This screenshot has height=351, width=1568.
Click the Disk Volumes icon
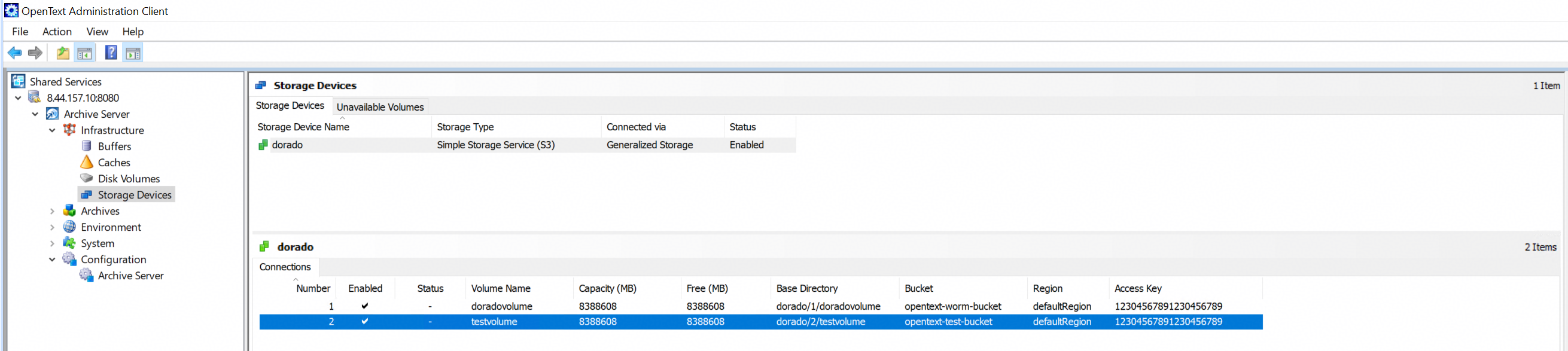click(86, 178)
